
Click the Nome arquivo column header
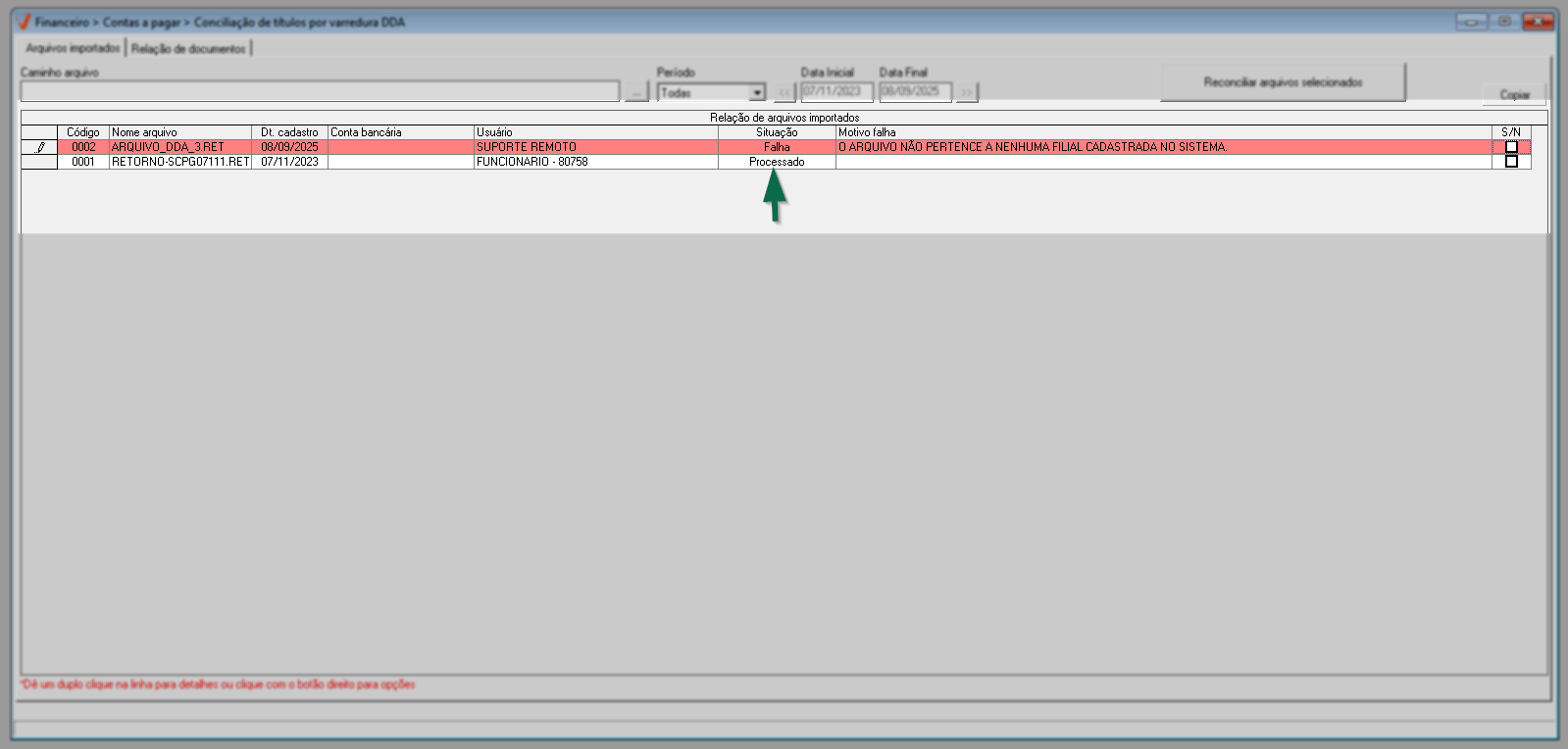pyautogui.click(x=180, y=132)
